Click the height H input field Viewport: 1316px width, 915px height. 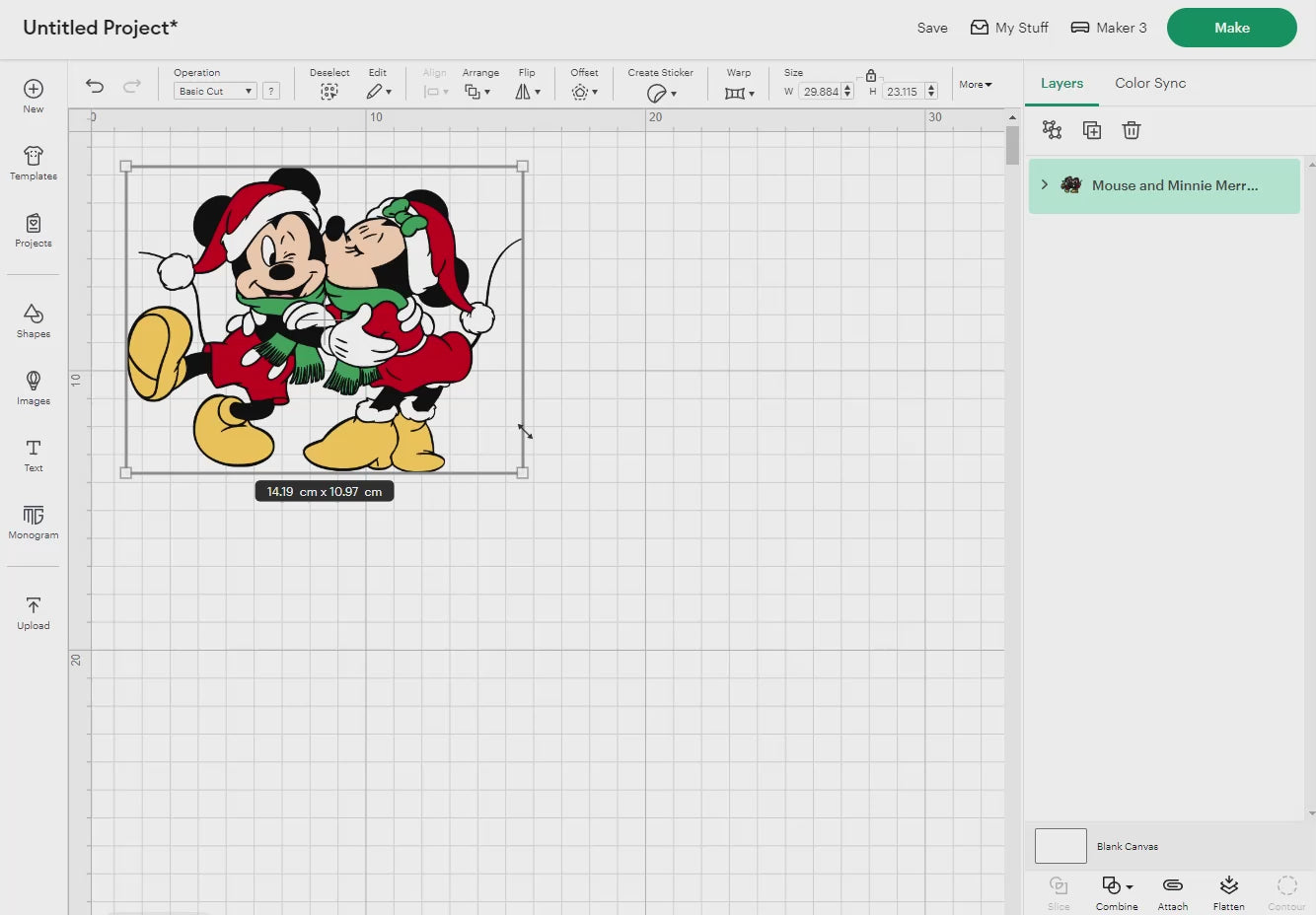pos(903,92)
